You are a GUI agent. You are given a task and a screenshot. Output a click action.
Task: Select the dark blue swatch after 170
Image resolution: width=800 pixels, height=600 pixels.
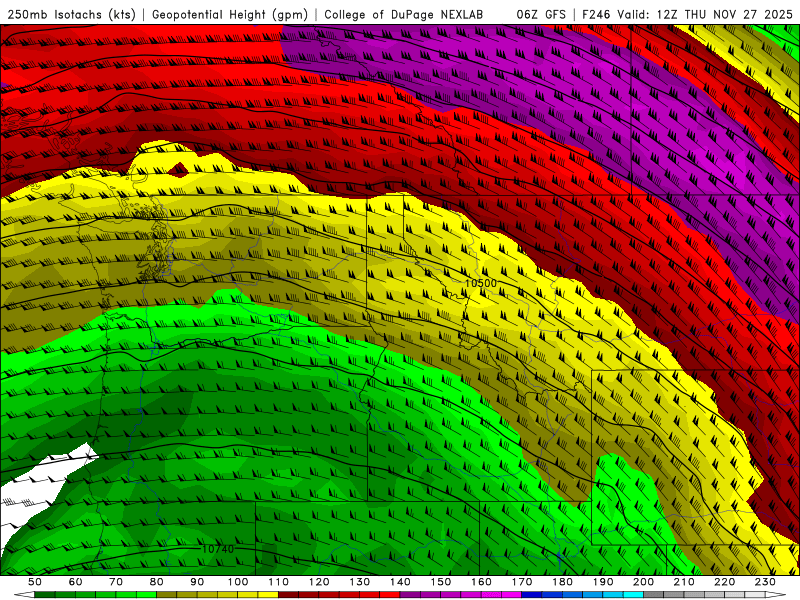(531, 595)
